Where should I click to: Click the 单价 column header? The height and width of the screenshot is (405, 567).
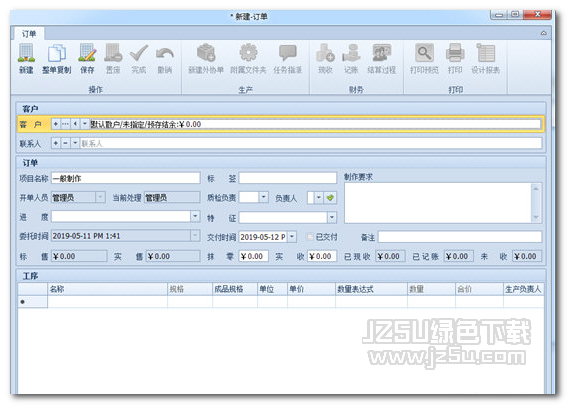tap(311, 289)
